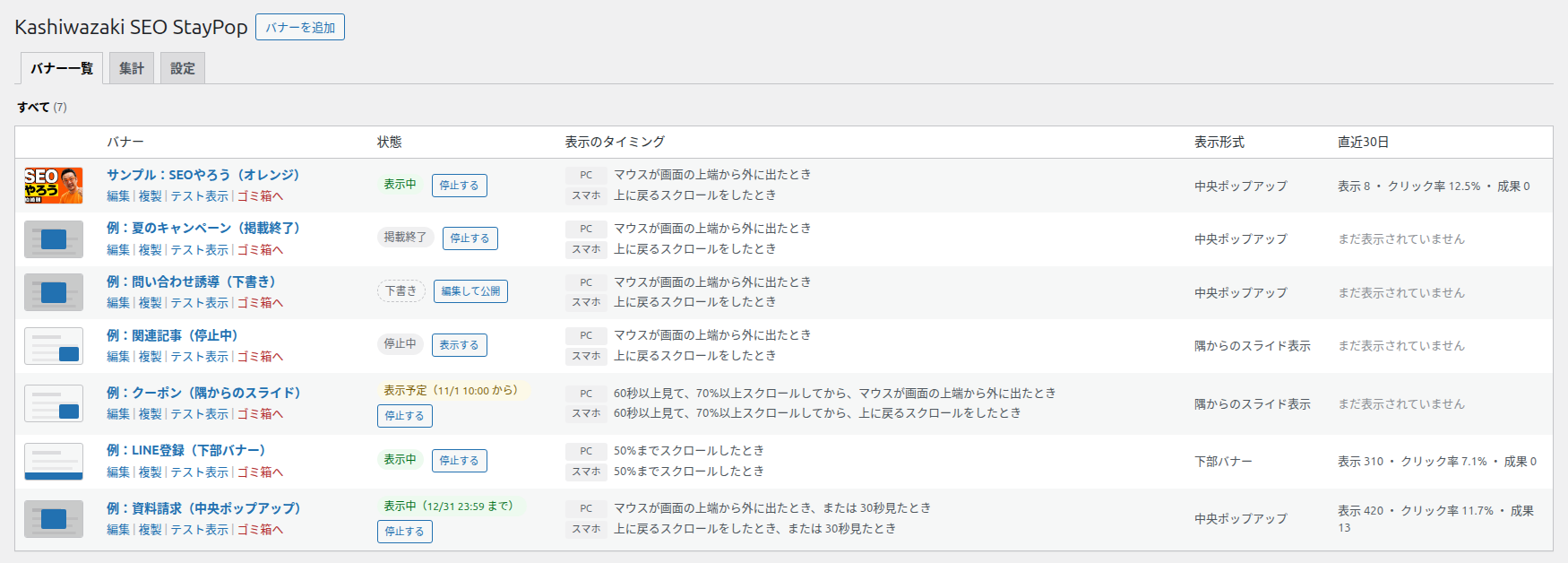Select the バナー一覧 tab
This screenshot has width=1568, height=563.
coord(62,68)
